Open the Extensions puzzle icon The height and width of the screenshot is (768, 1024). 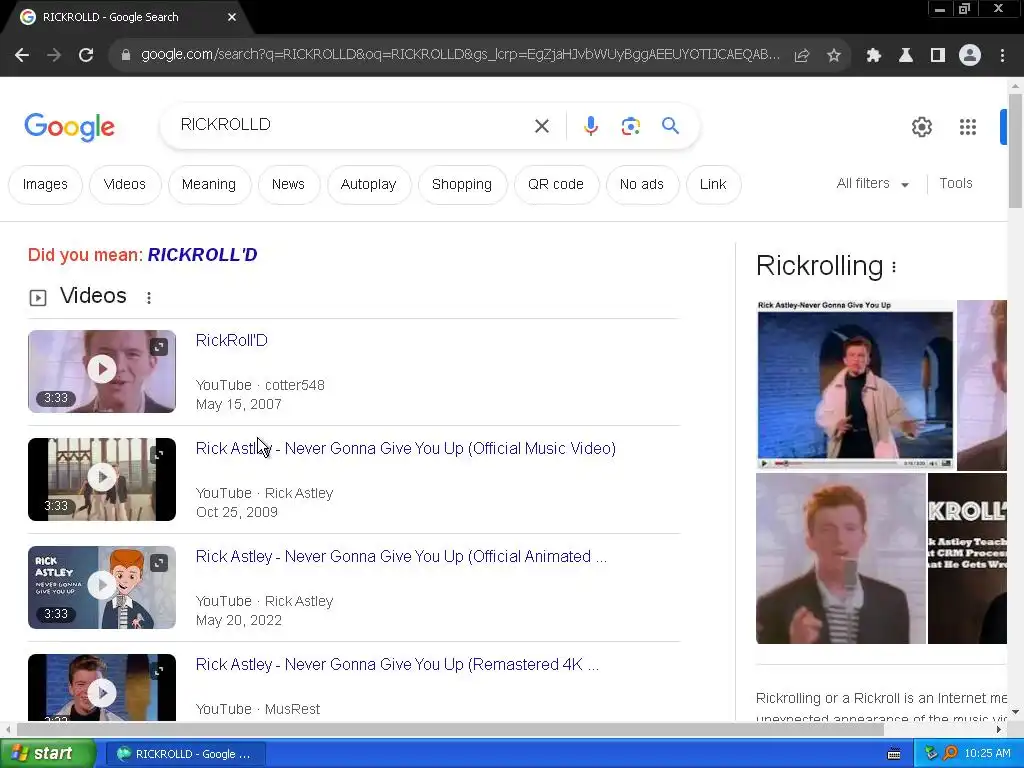(874, 56)
